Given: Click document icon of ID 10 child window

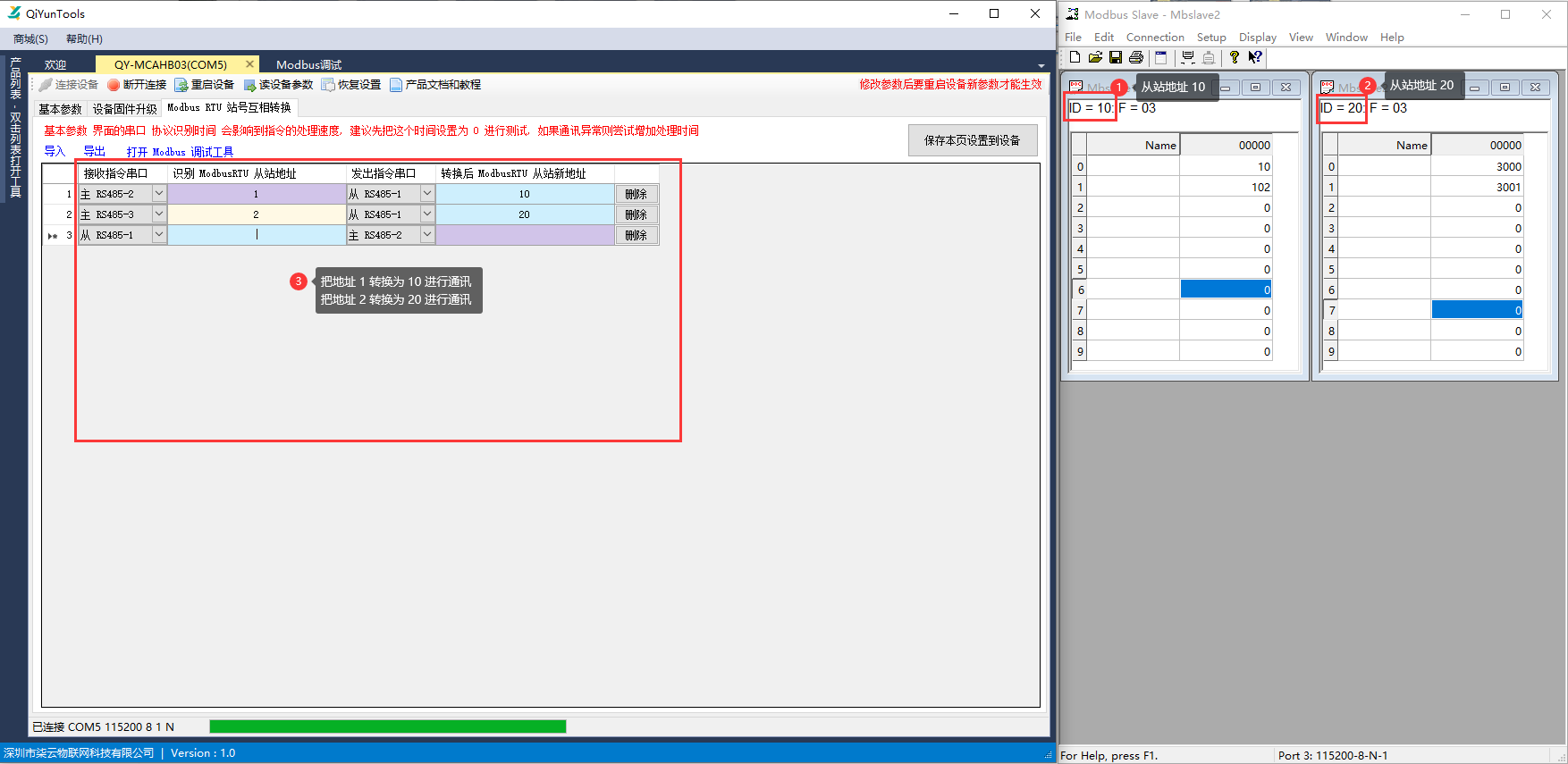Looking at the screenshot, I should coord(1076,87).
